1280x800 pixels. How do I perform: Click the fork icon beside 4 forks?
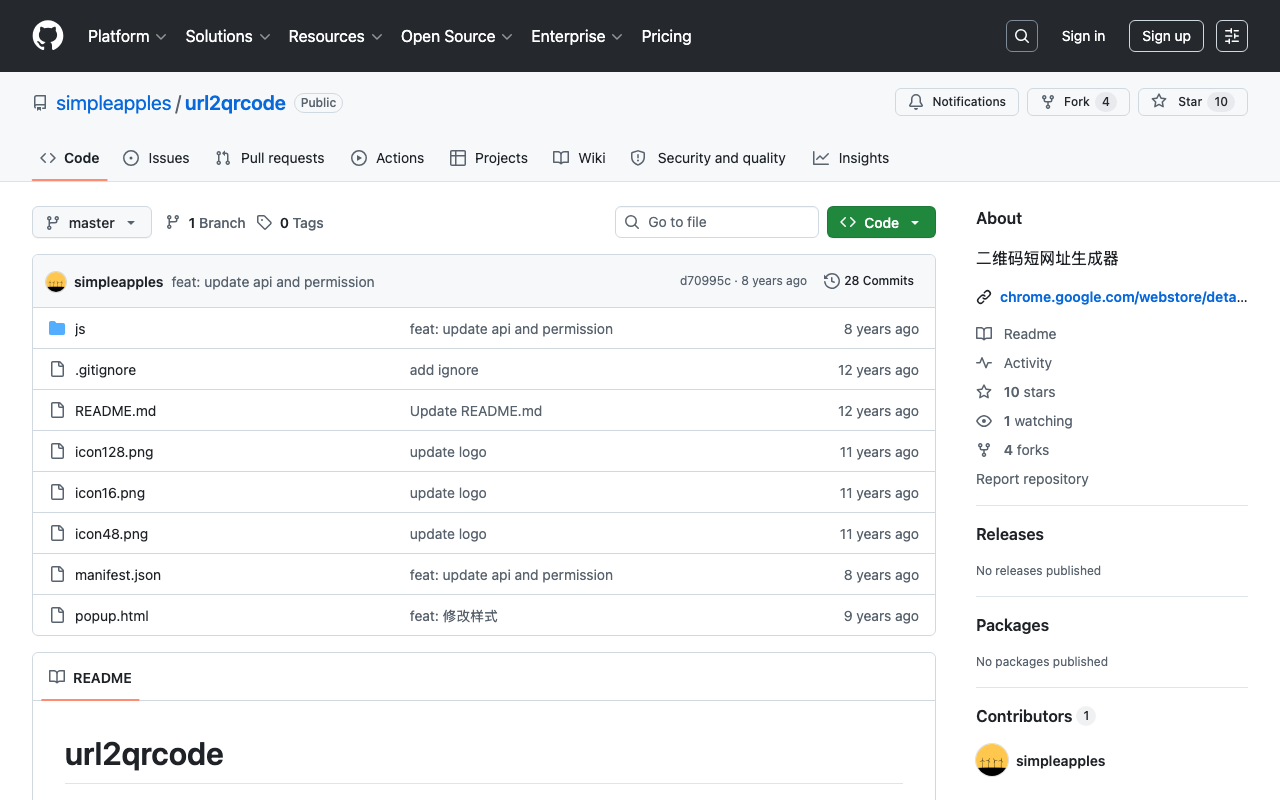pyautogui.click(x=984, y=450)
